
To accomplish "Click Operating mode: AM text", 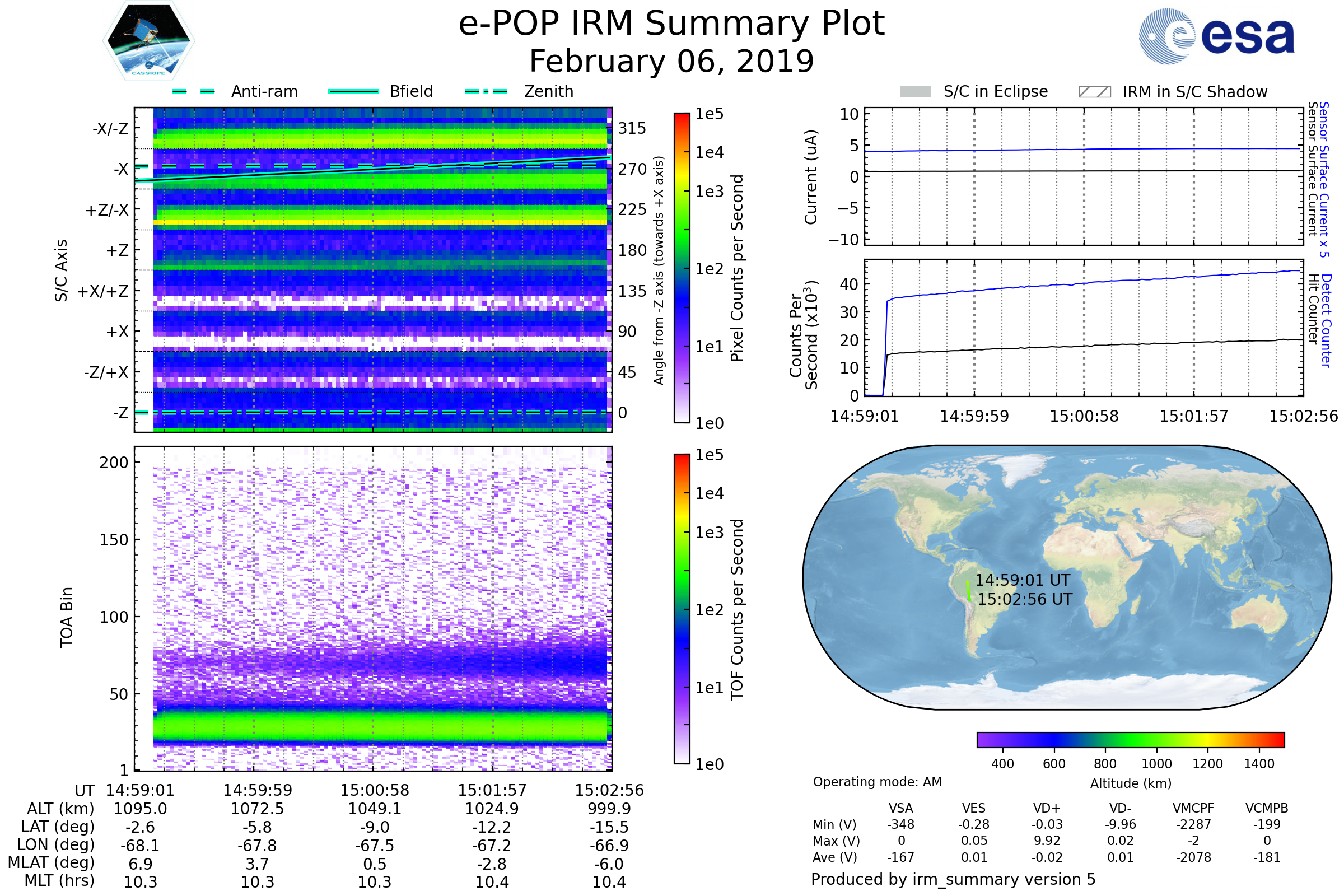I will pyautogui.click(x=876, y=782).
